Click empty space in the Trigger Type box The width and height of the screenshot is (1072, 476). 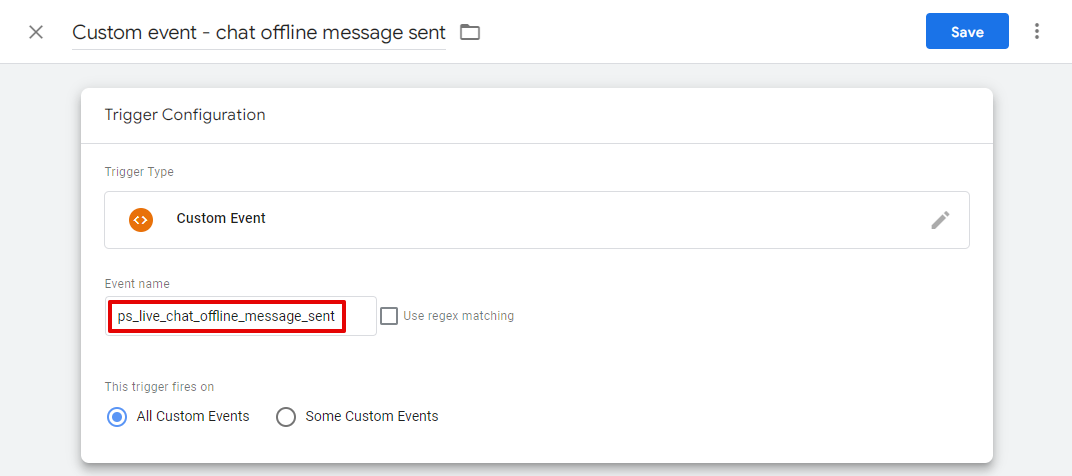[600, 220]
